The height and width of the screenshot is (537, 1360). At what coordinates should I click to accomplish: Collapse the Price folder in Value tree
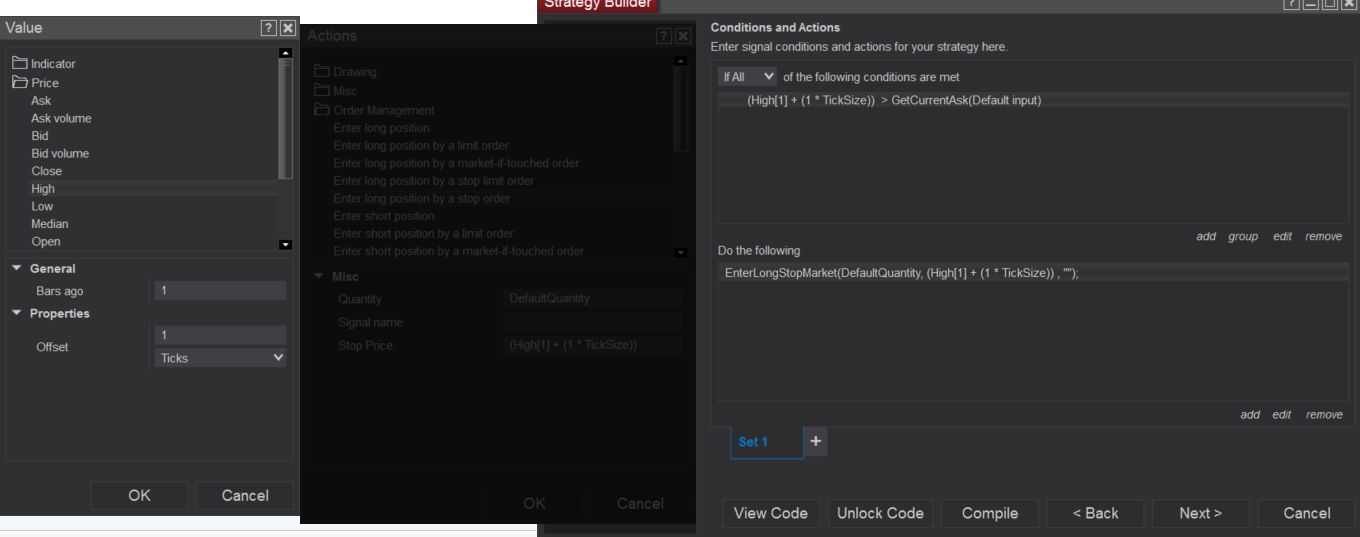coord(35,83)
